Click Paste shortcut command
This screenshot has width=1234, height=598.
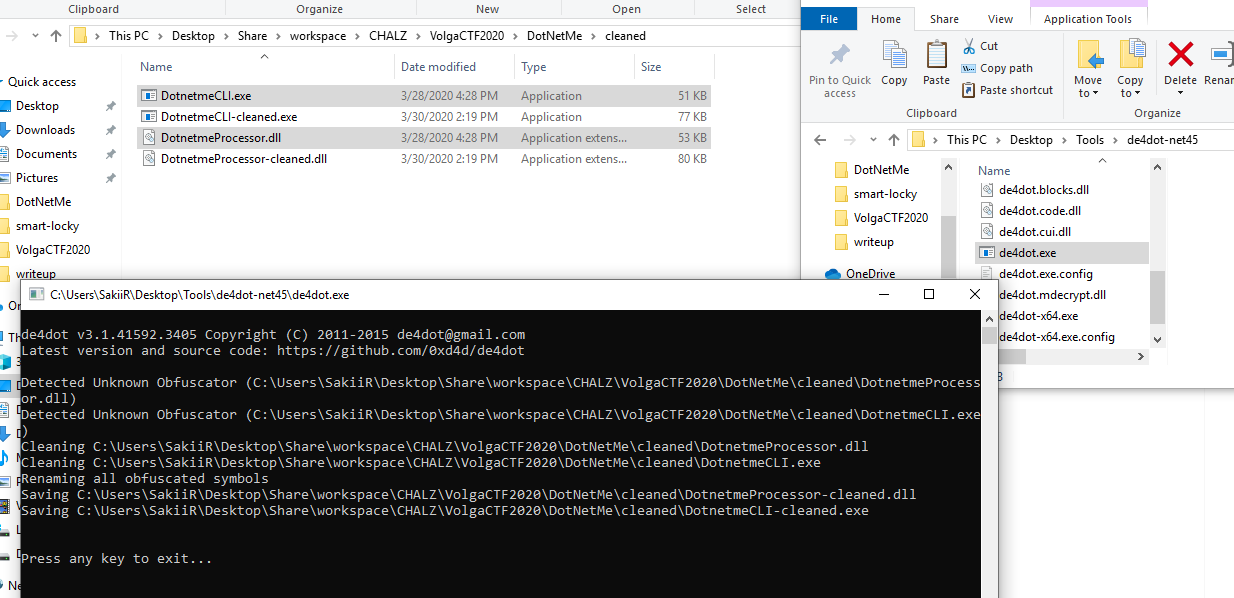[x=1007, y=90]
